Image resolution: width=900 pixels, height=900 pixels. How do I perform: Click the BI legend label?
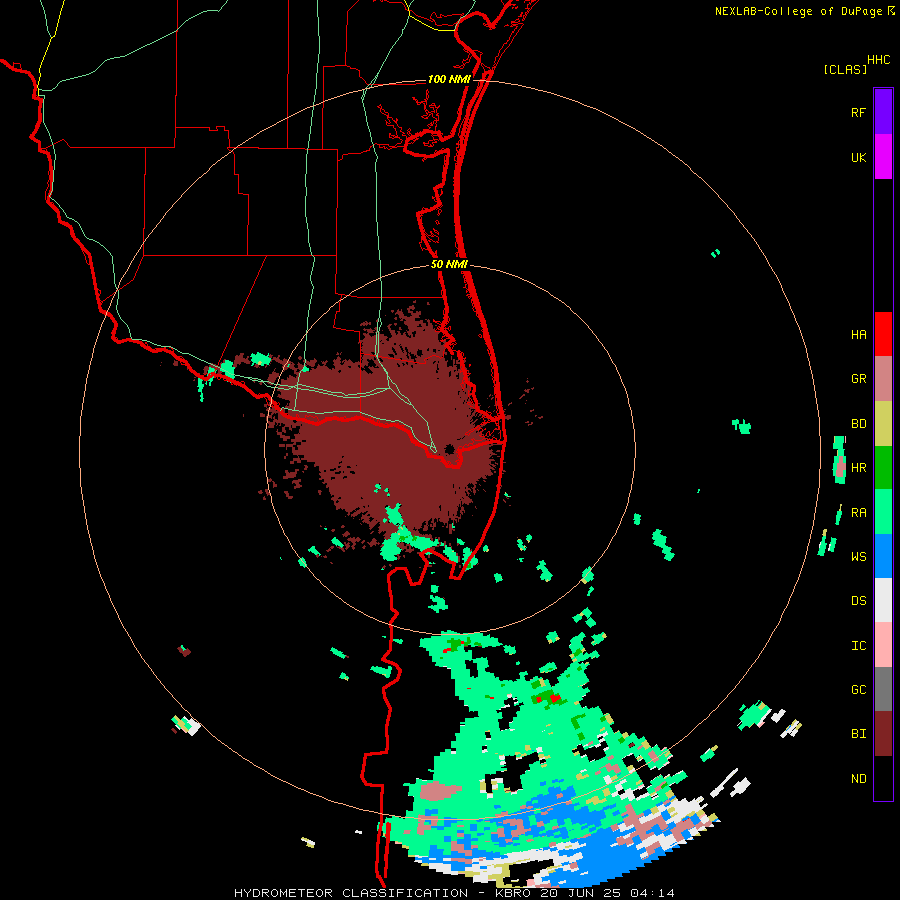coord(859,734)
